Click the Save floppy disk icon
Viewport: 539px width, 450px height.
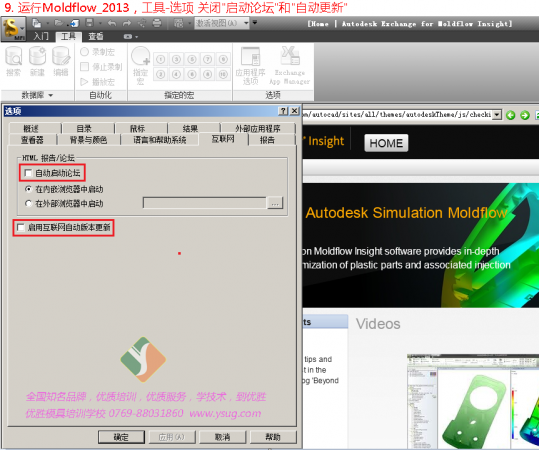point(89,23)
